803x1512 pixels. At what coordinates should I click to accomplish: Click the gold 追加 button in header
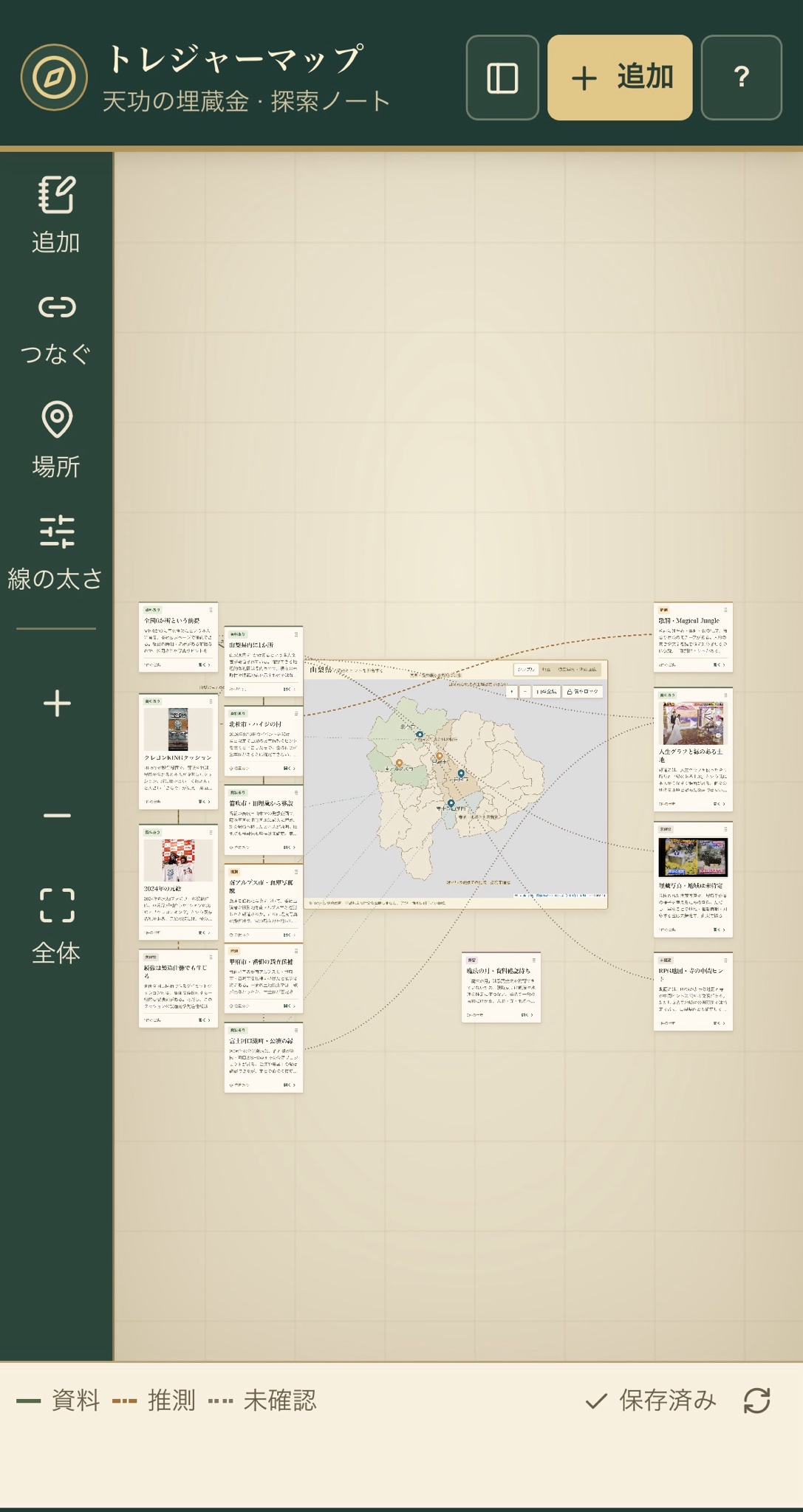[620, 78]
